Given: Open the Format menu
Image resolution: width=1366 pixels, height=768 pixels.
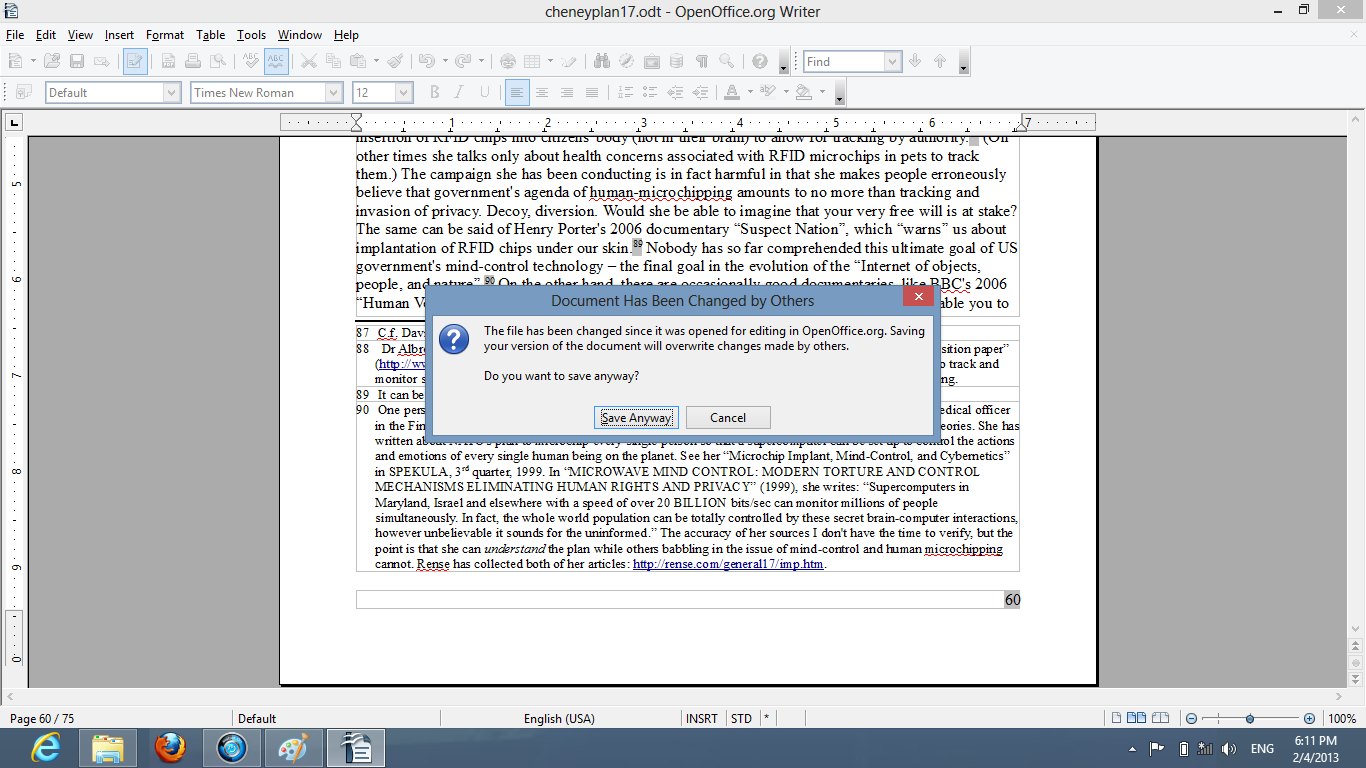Looking at the screenshot, I should (165, 35).
